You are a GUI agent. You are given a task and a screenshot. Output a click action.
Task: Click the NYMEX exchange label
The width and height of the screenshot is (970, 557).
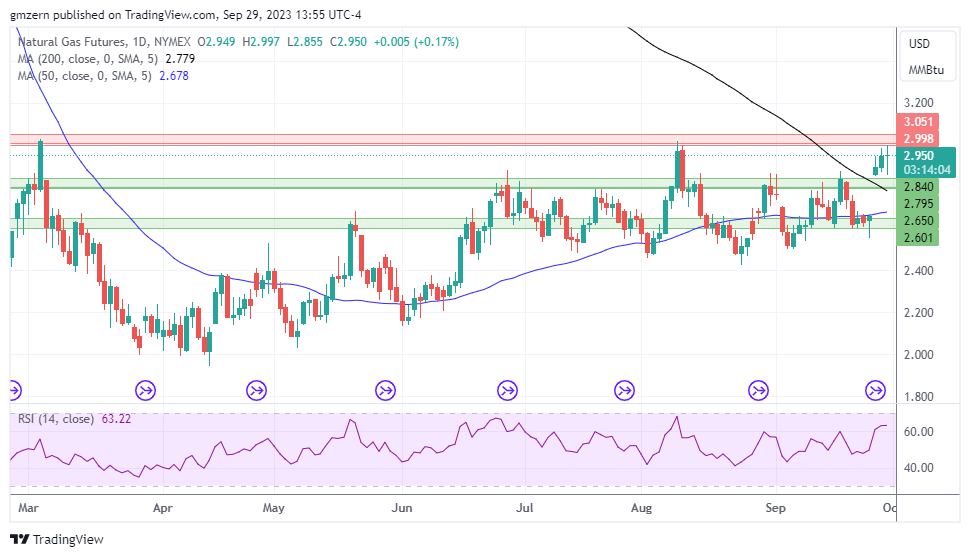[172, 42]
